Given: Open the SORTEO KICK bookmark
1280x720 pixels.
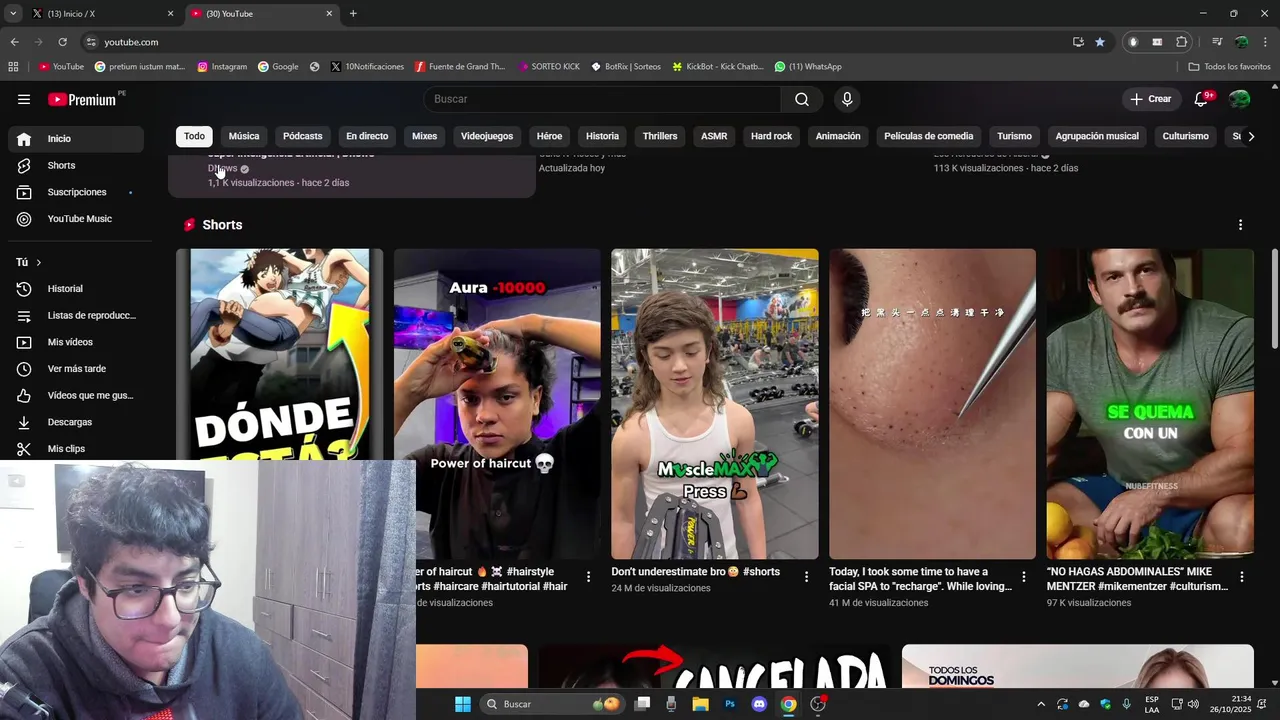Looking at the screenshot, I should [x=549, y=67].
